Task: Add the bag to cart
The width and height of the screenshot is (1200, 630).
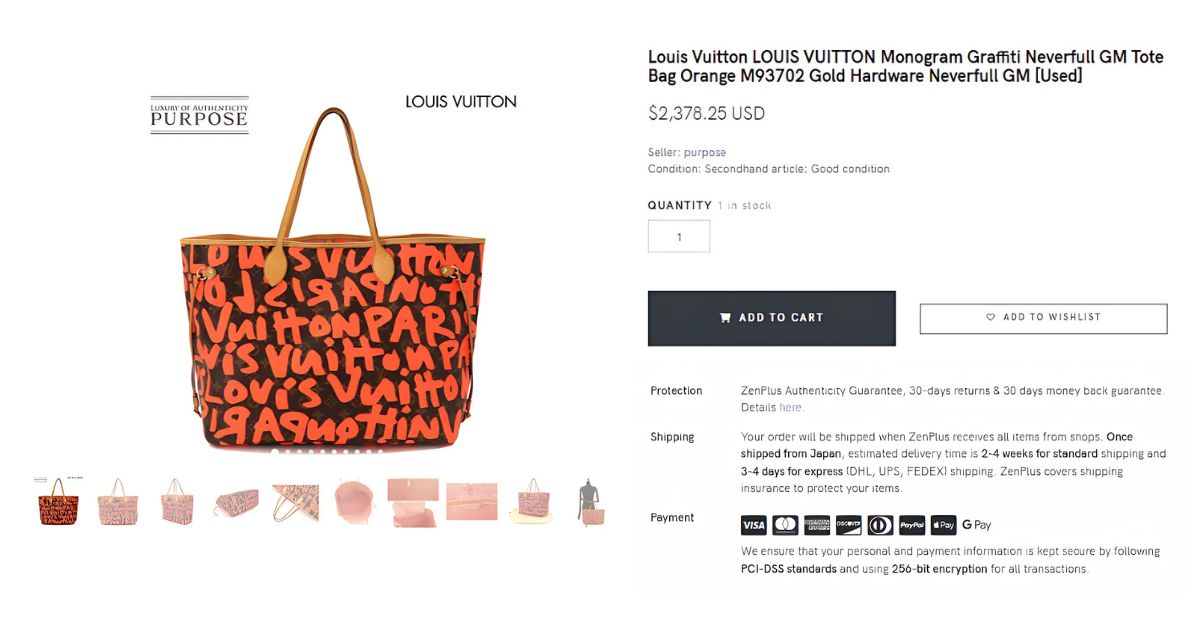Action: [771, 318]
